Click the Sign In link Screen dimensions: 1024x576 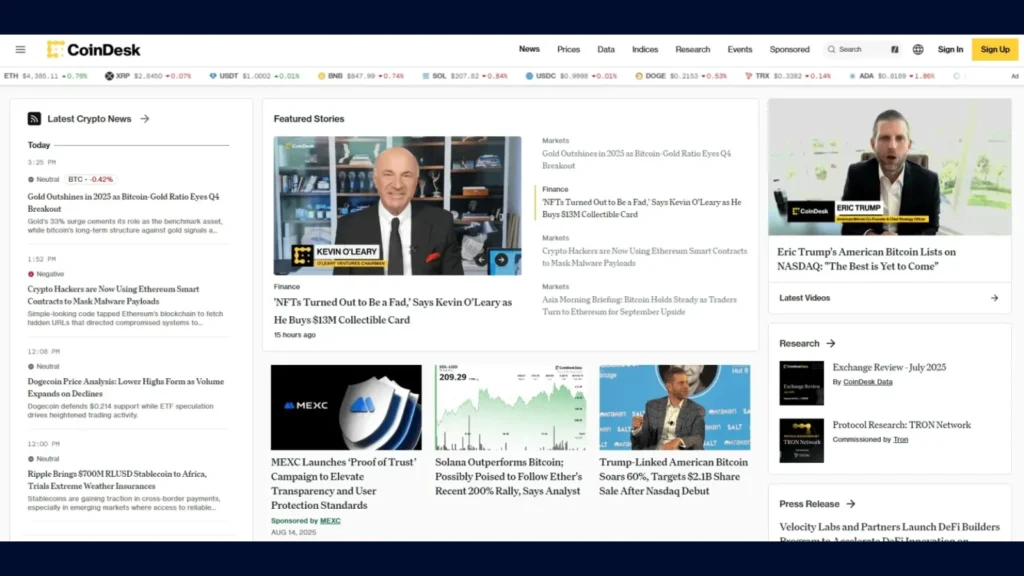(x=950, y=50)
